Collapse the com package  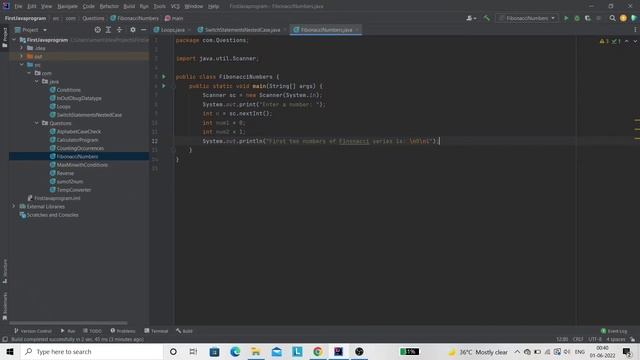point(29,73)
